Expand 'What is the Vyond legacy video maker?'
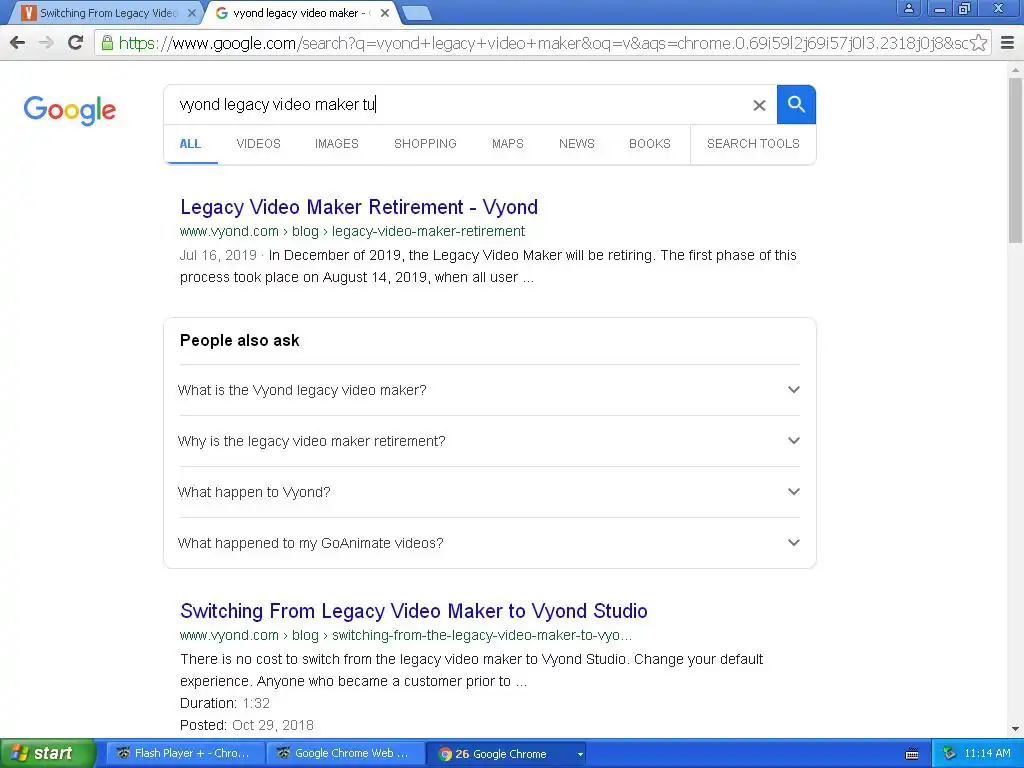1024x768 pixels. point(489,390)
